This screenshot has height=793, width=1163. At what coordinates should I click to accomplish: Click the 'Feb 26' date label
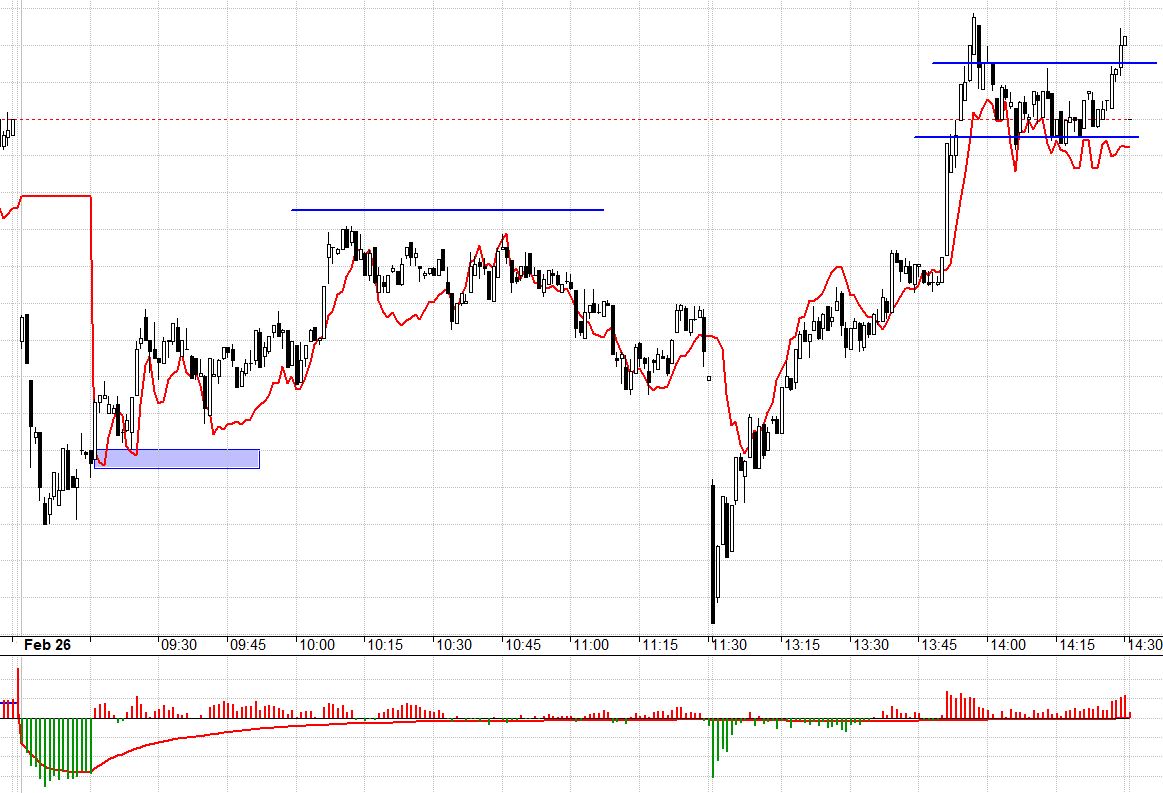tap(47, 645)
